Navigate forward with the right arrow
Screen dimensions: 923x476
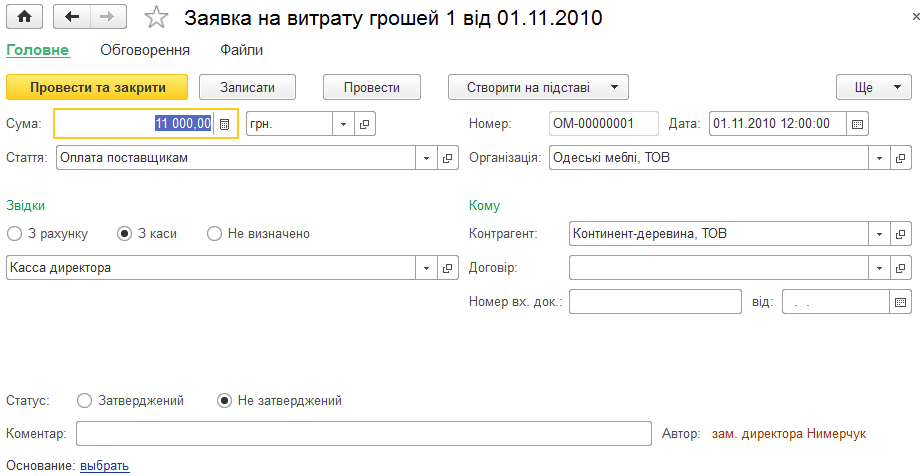pyautogui.click(x=108, y=17)
